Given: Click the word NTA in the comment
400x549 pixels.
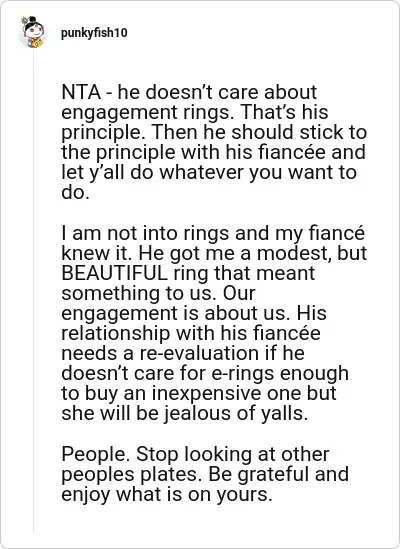Looking at the screenshot, I should pos(81,92).
